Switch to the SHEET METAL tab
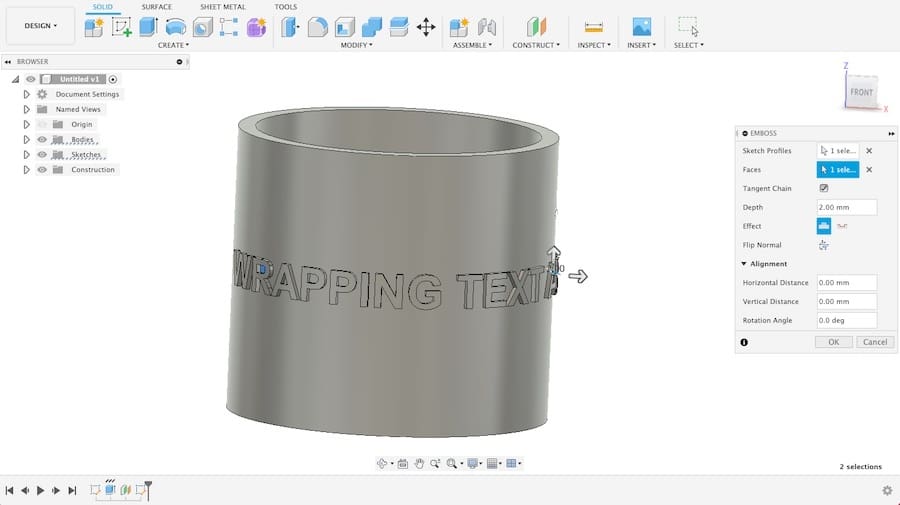 pos(223,7)
